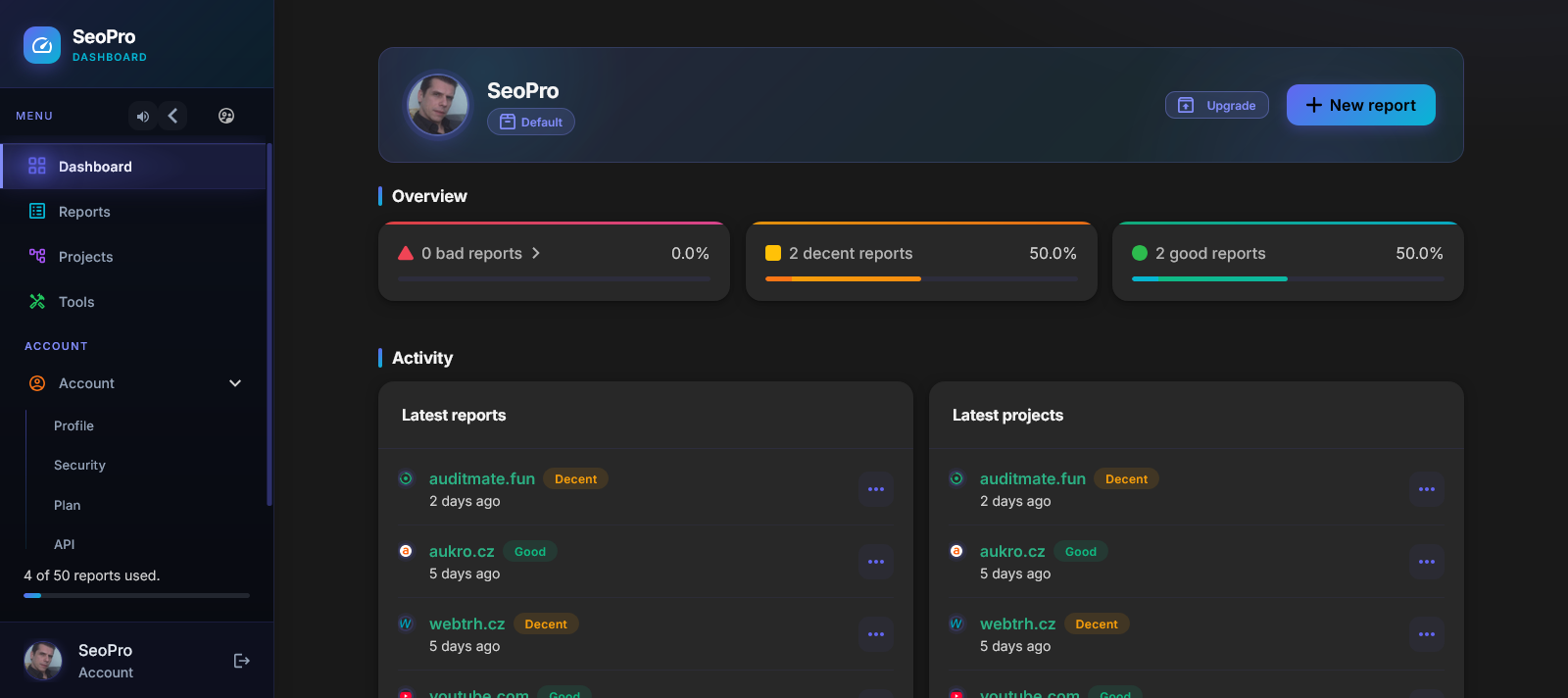
Task: Open options menu for auditmate.fun report
Action: (x=876, y=489)
